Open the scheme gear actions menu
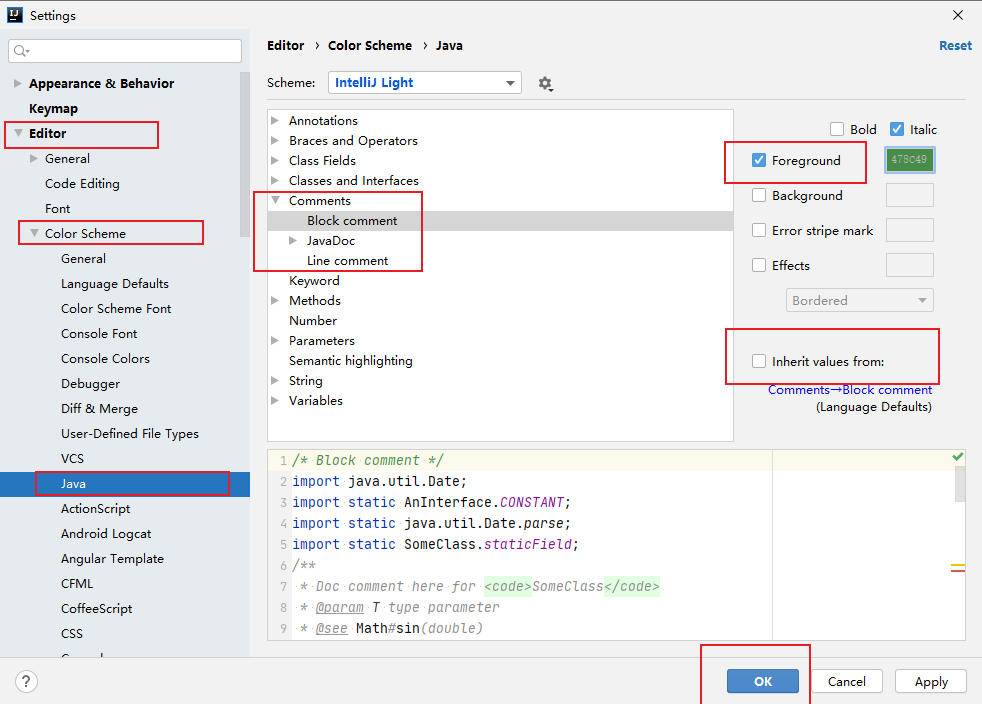This screenshot has height=704, width=982. coord(545,83)
